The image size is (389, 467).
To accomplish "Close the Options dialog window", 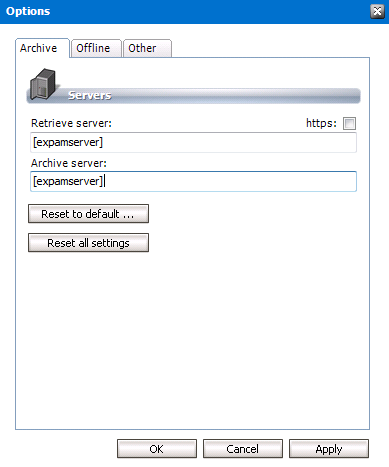I will [x=377, y=12].
